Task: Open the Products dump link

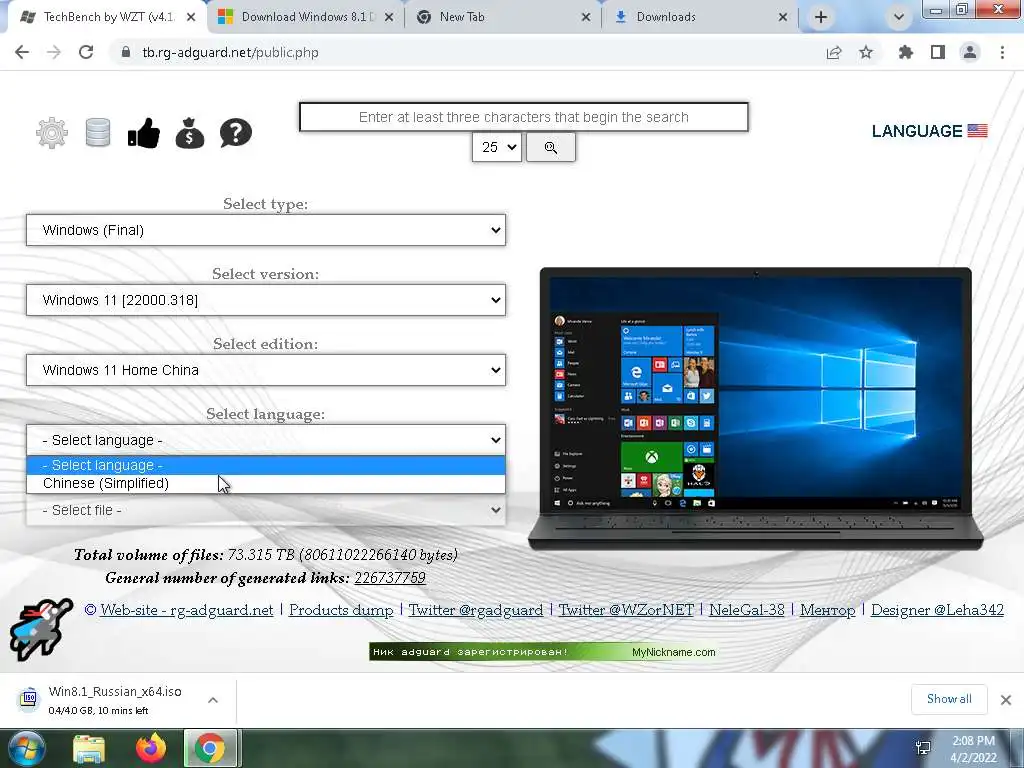Action: pos(341,610)
